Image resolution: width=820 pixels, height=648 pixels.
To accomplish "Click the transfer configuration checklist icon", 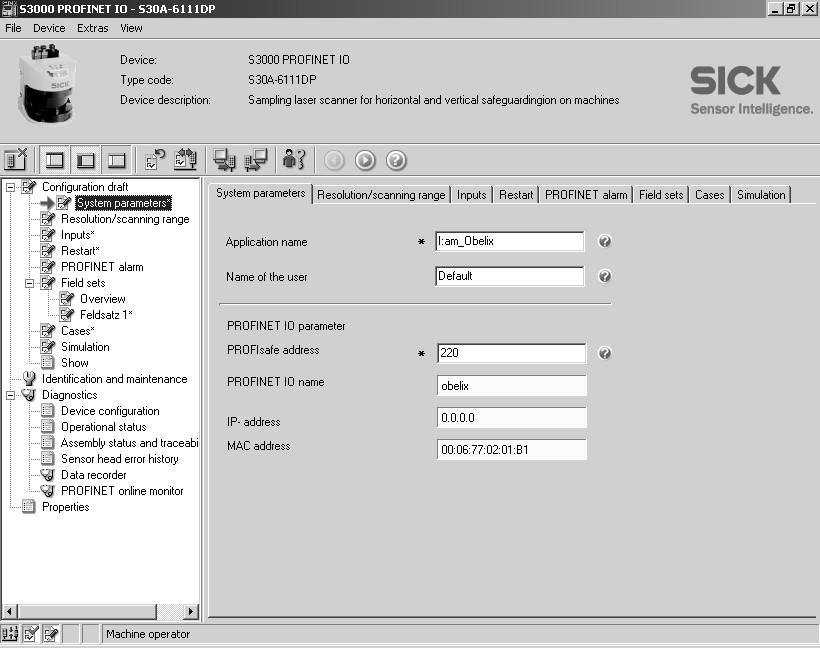I will [x=186, y=160].
